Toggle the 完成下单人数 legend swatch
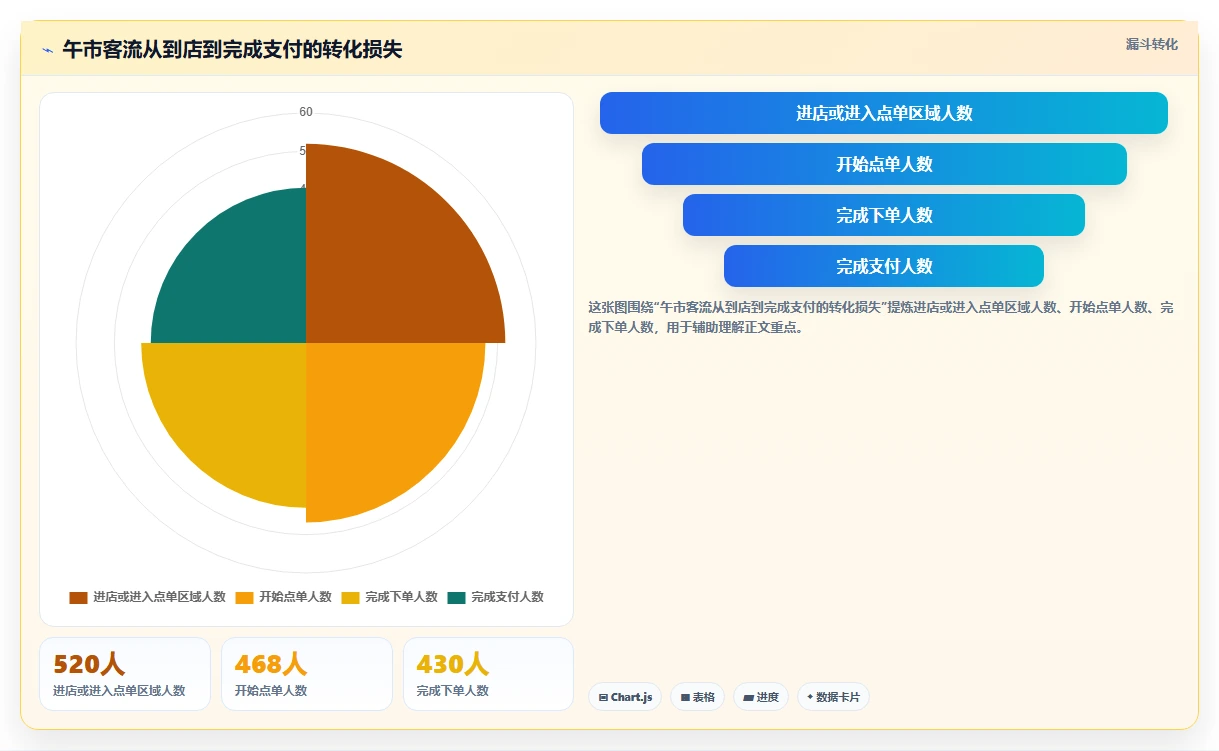Image resolution: width=1219 pixels, height=751 pixels. [350, 597]
